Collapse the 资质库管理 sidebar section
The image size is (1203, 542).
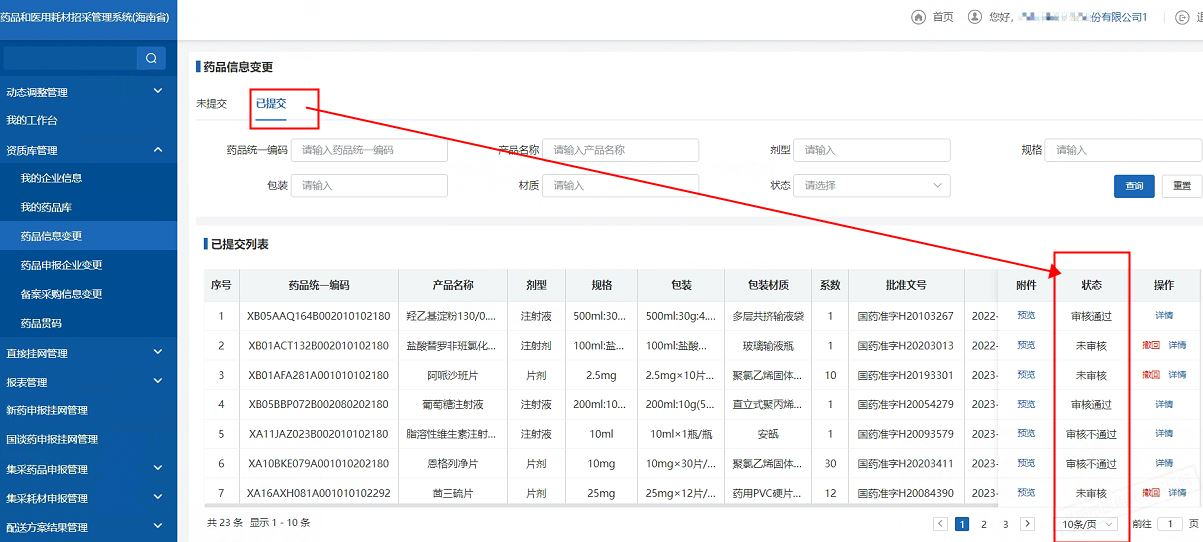tap(158, 150)
